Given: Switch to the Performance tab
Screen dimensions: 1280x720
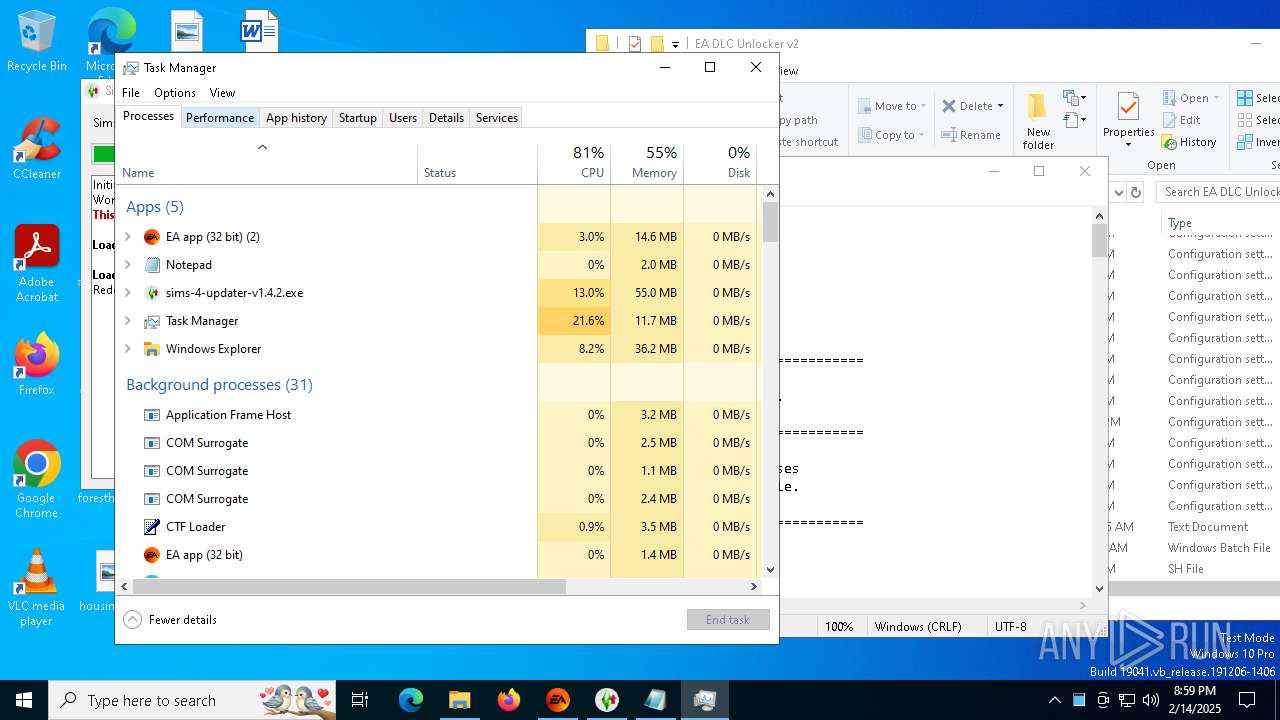Looking at the screenshot, I should pyautogui.click(x=220, y=118).
